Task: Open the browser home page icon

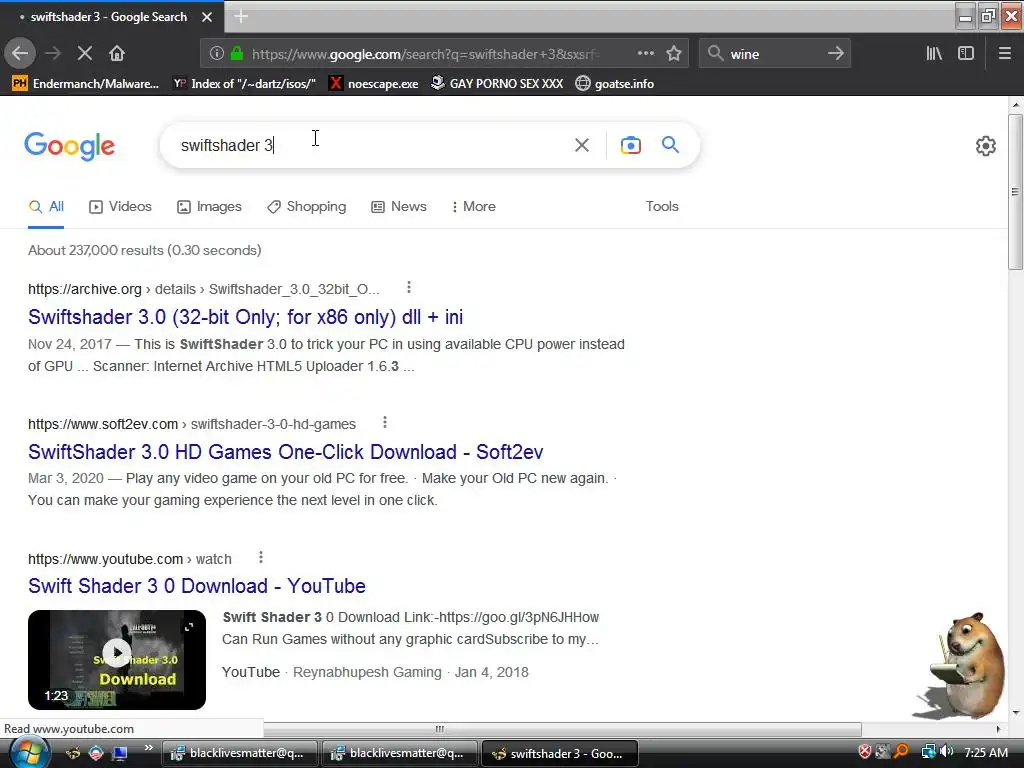Action: (117, 54)
